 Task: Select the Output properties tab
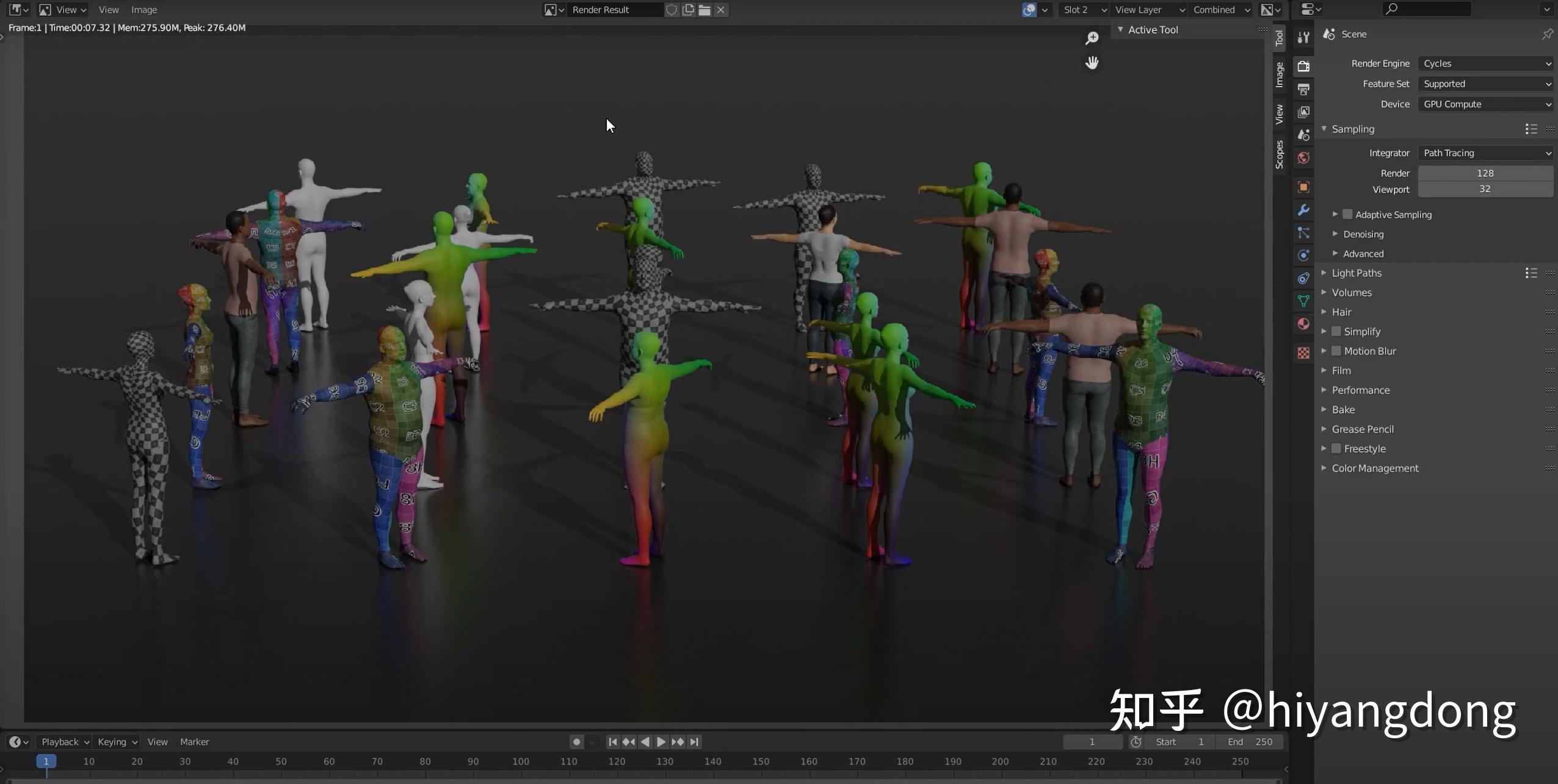pyautogui.click(x=1303, y=90)
